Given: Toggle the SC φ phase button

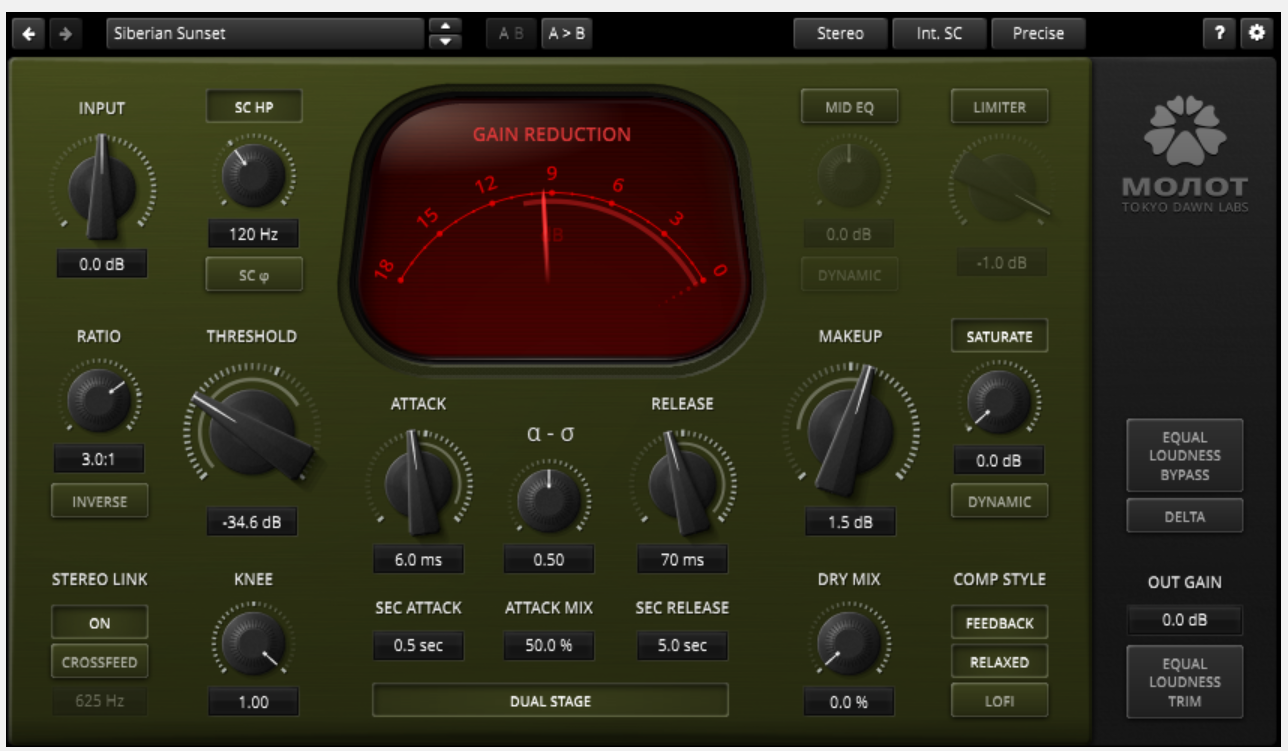Looking at the screenshot, I should [254, 275].
